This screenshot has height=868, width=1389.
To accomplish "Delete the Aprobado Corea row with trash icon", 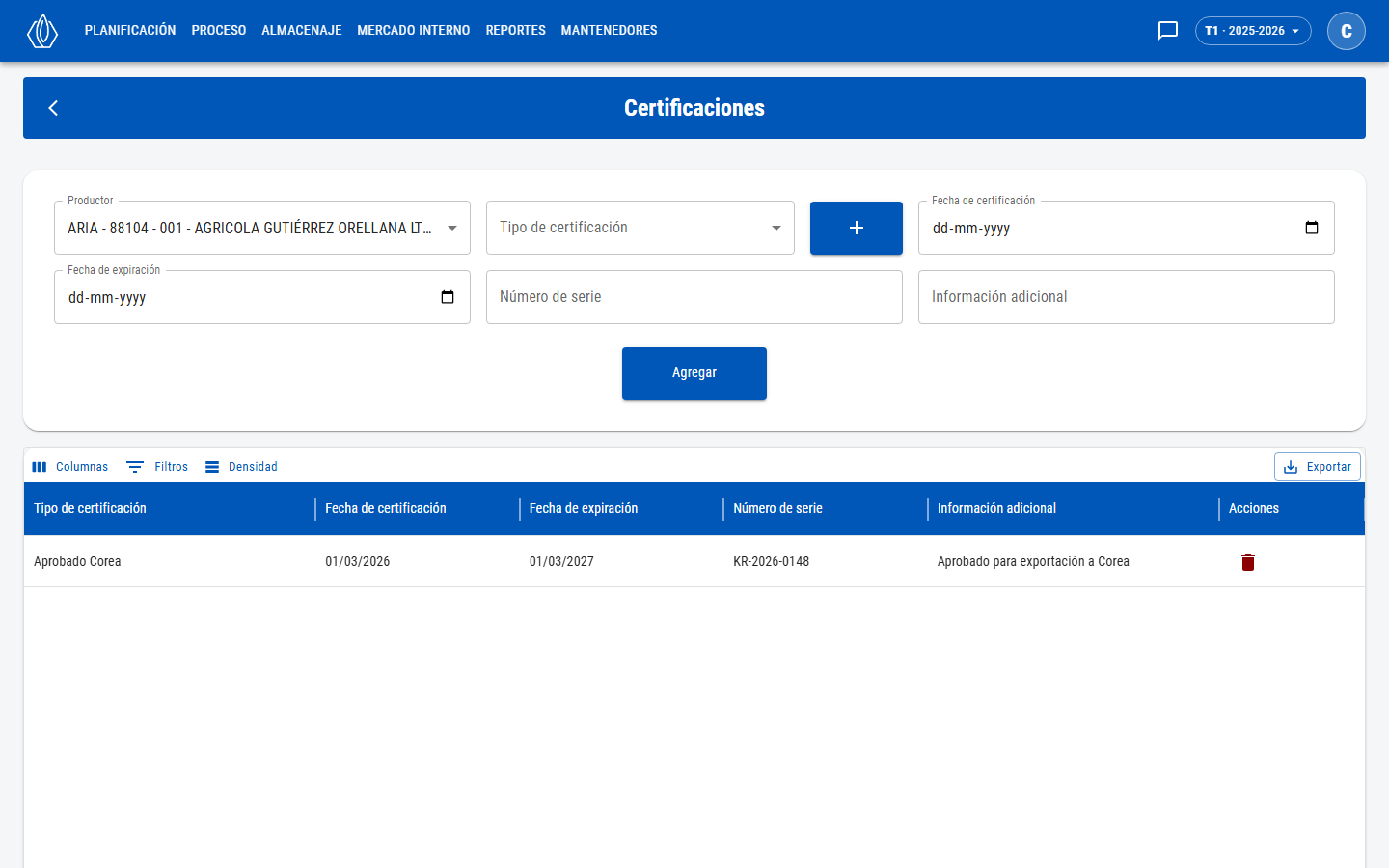I will pyautogui.click(x=1248, y=562).
